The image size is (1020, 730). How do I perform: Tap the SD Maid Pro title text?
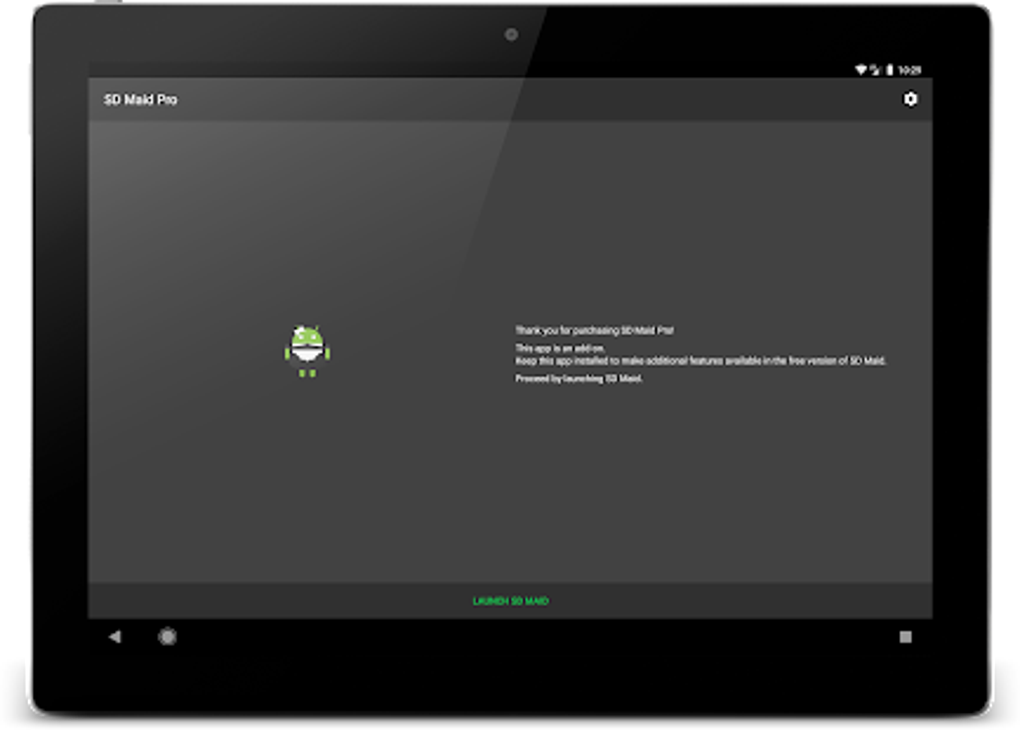tap(141, 100)
